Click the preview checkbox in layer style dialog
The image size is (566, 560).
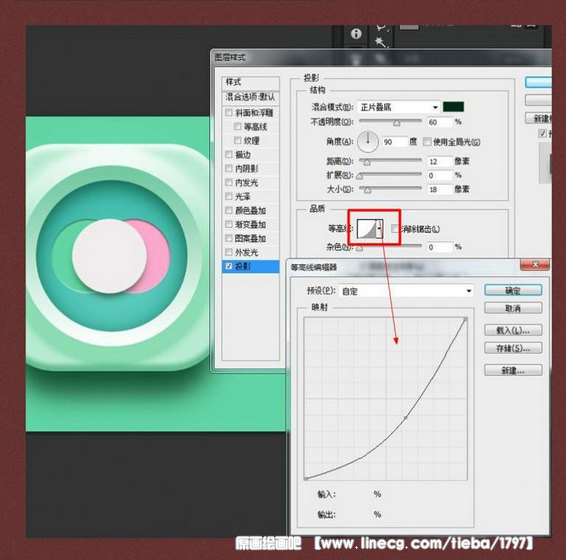[x=542, y=133]
